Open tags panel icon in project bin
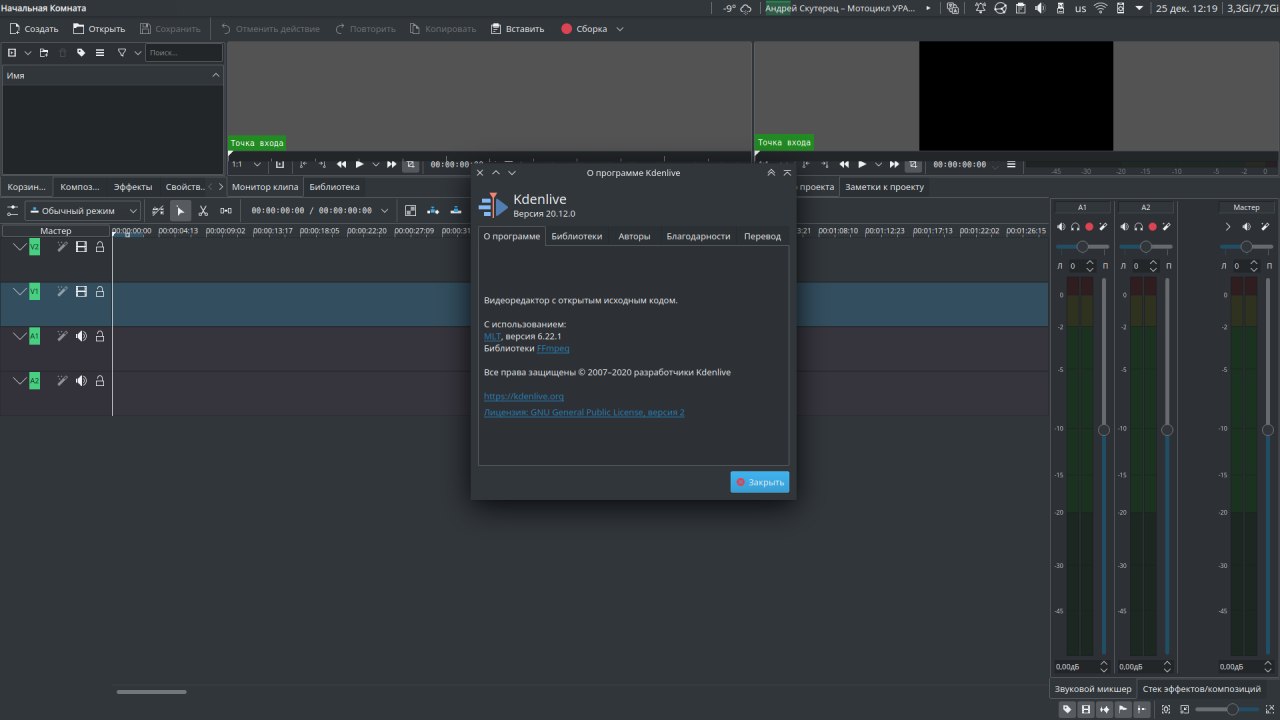This screenshot has width=1280, height=720. coord(81,52)
